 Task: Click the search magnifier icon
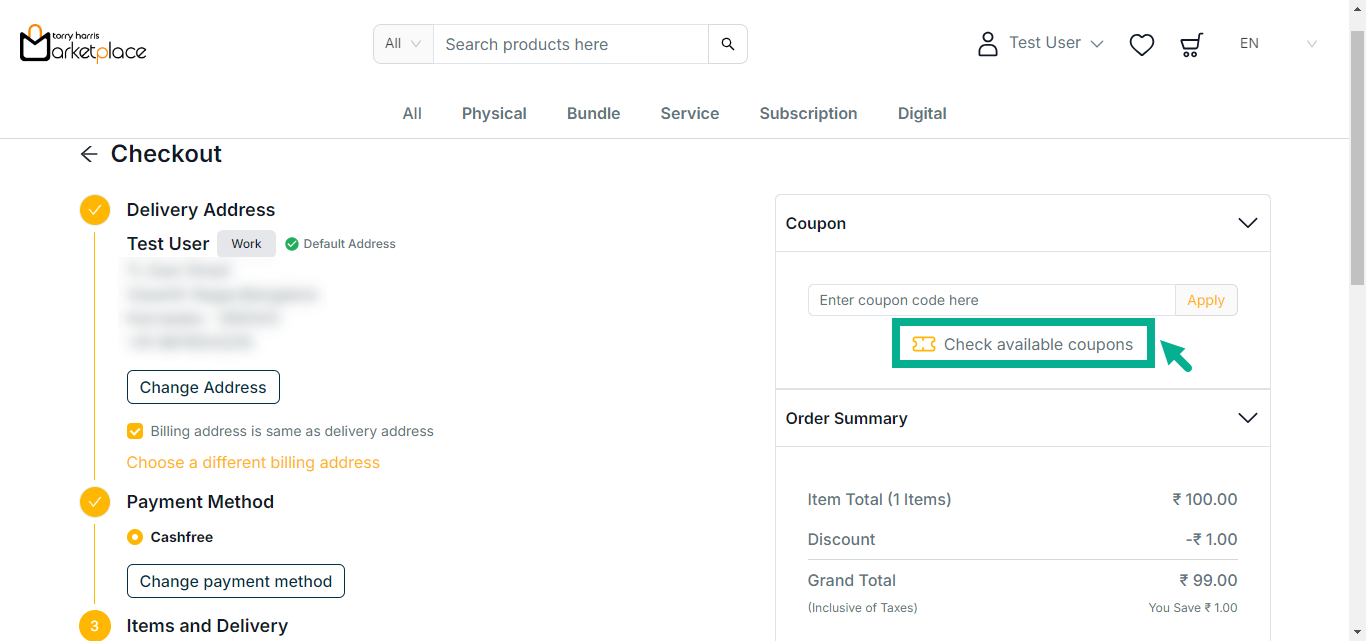[728, 44]
